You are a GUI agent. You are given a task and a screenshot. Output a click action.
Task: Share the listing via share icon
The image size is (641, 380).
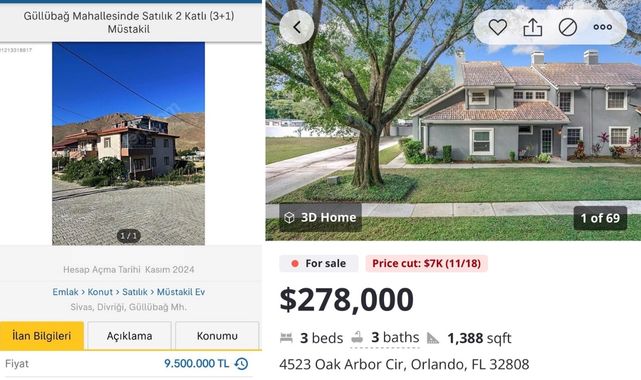[533, 27]
